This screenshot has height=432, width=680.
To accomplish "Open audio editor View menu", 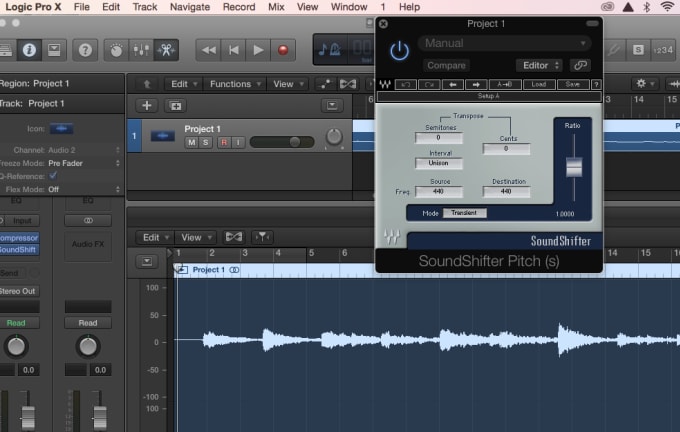I will pyautogui.click(x=196, y=237).
